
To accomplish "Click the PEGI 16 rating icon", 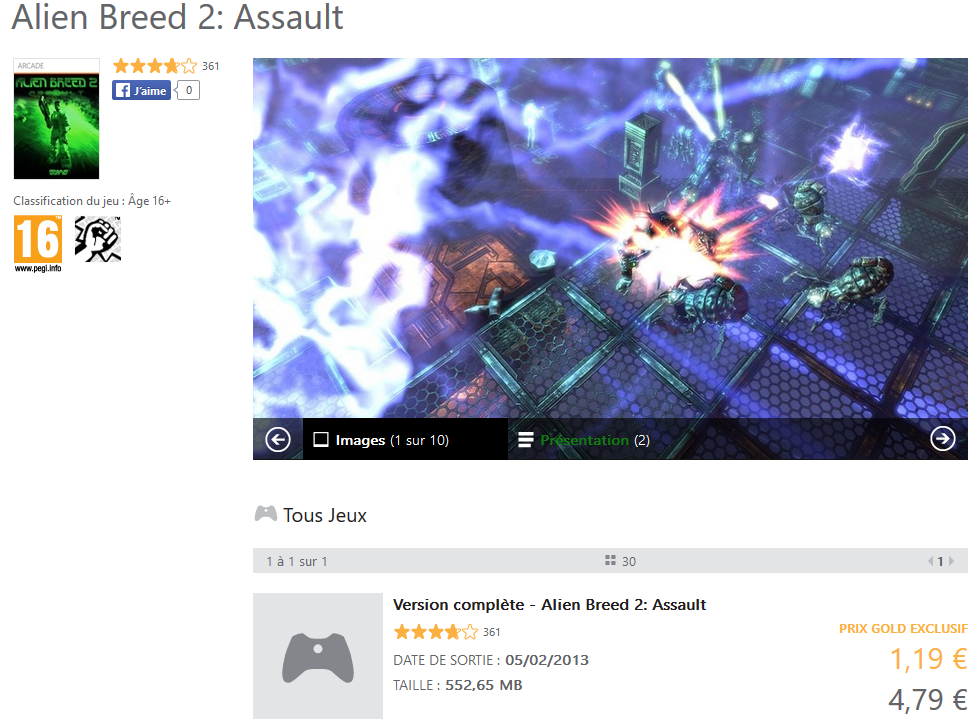I will coord(38,244).
